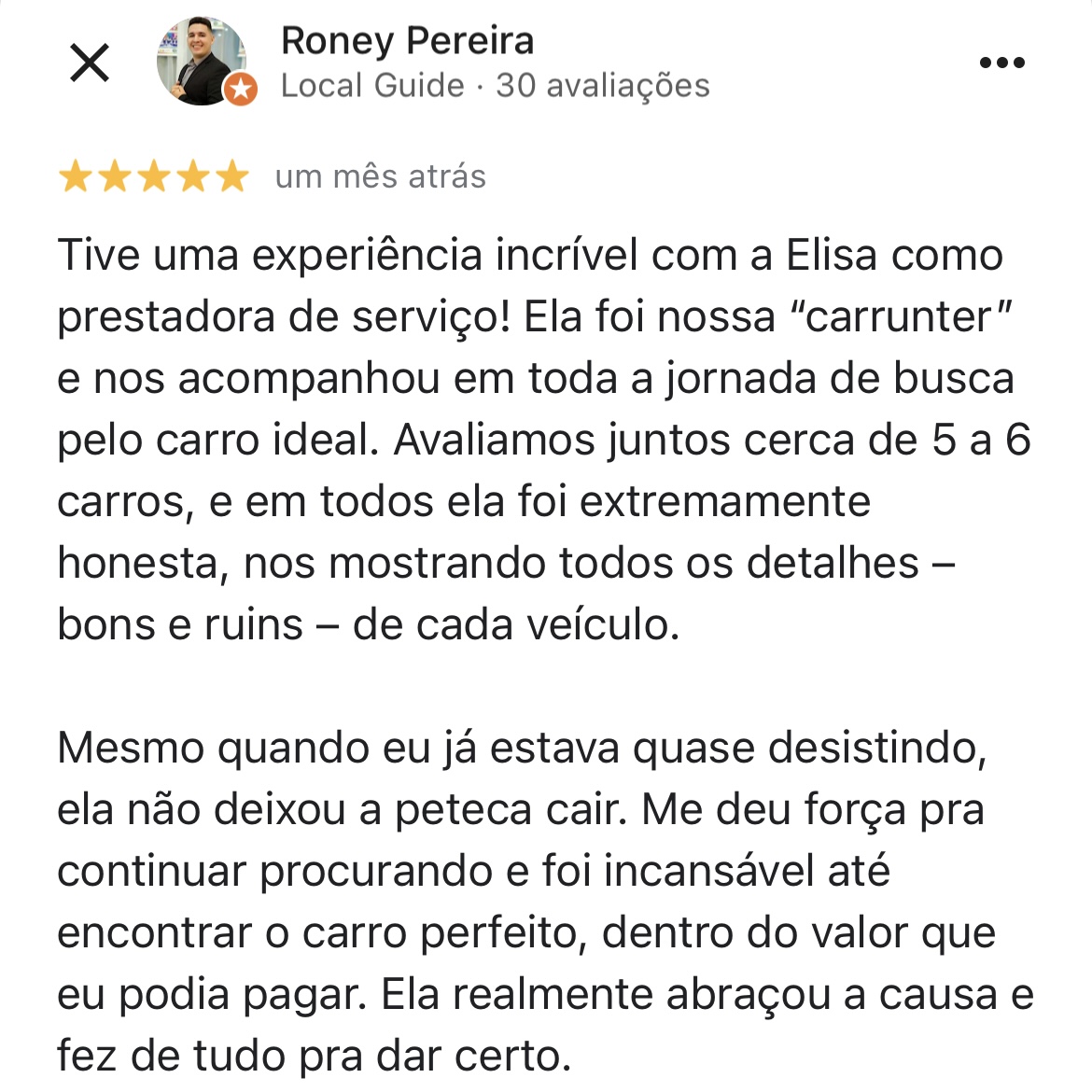Tap the second yellow rating star
Image resolution: width=1092 pixels, height=1092 pixels.
[x=115, y=175]
